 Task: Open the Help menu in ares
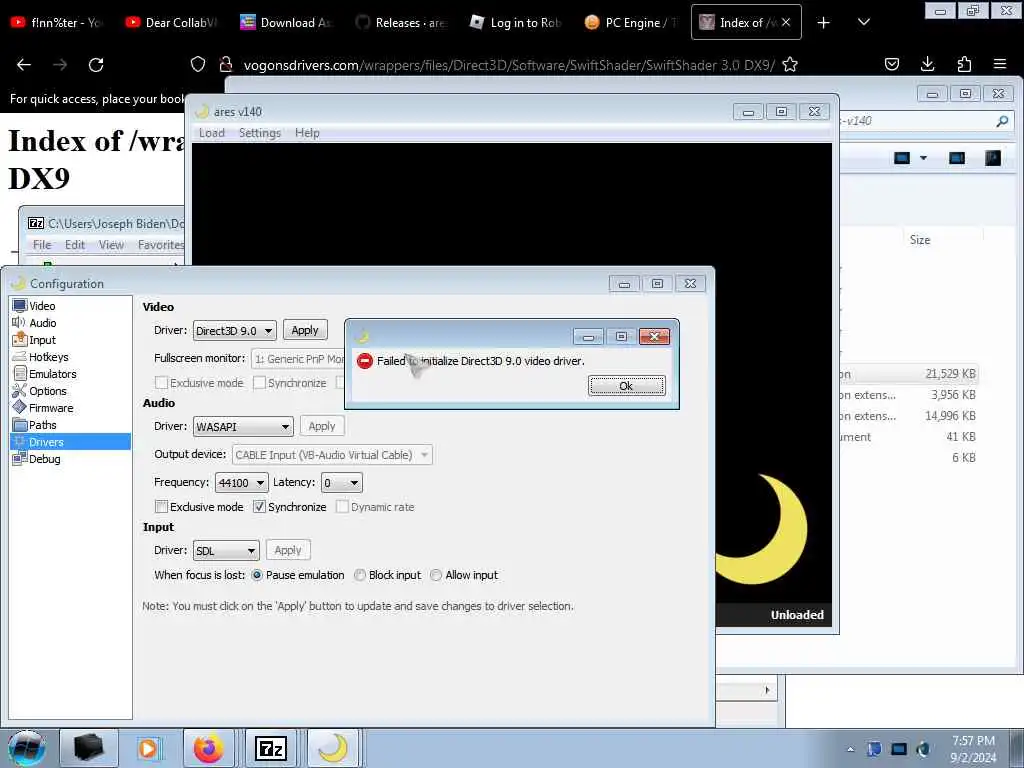click(307, 133)
